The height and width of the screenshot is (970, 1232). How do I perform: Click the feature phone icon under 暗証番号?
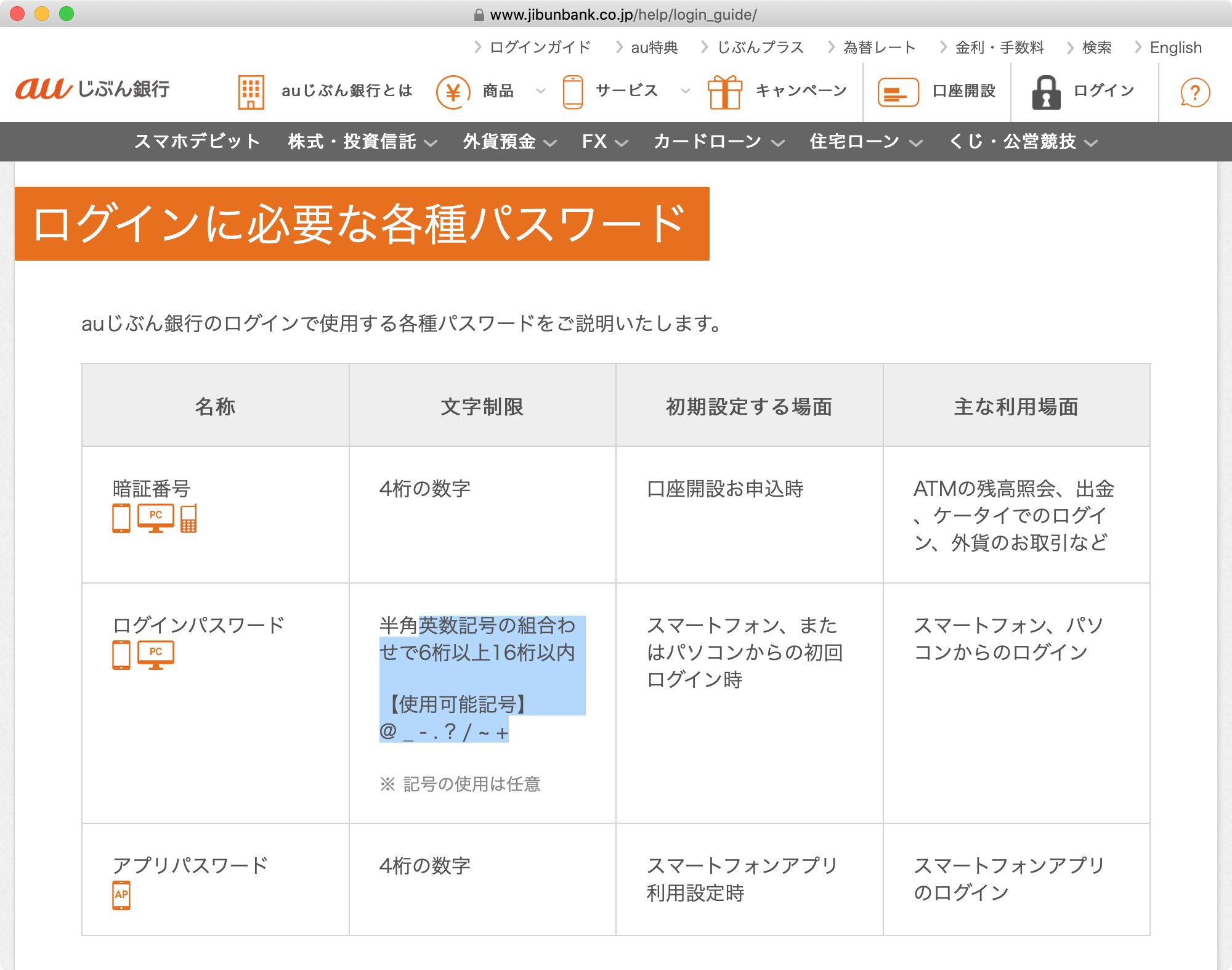(188, 518)
